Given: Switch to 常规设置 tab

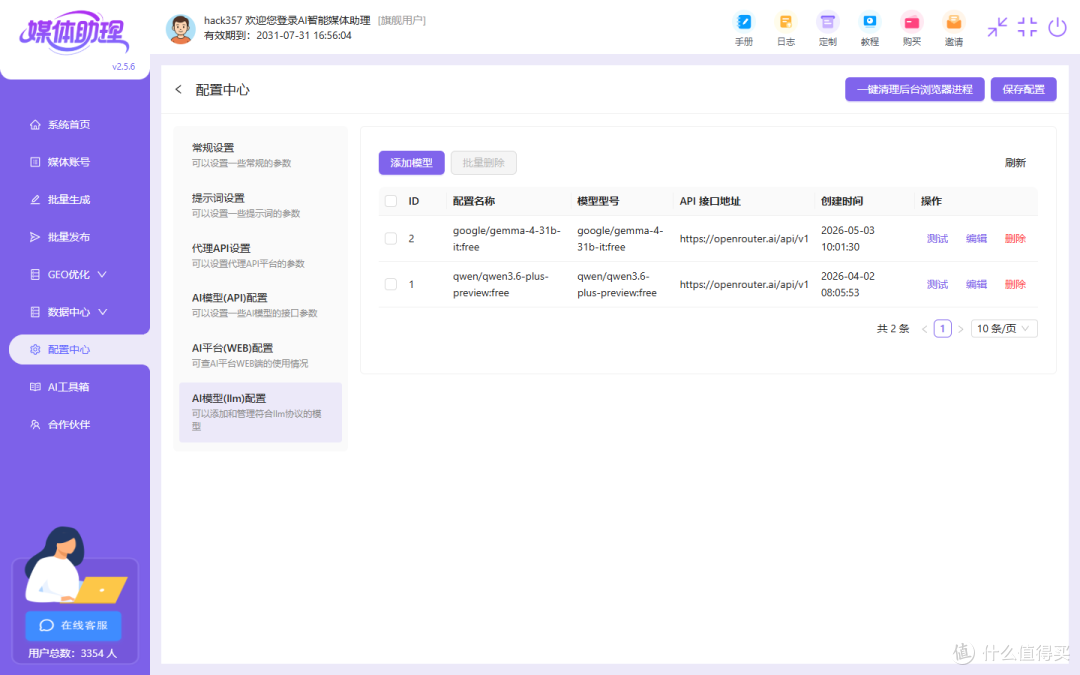Looking at the screenshot, I should (x=260, y=155).
